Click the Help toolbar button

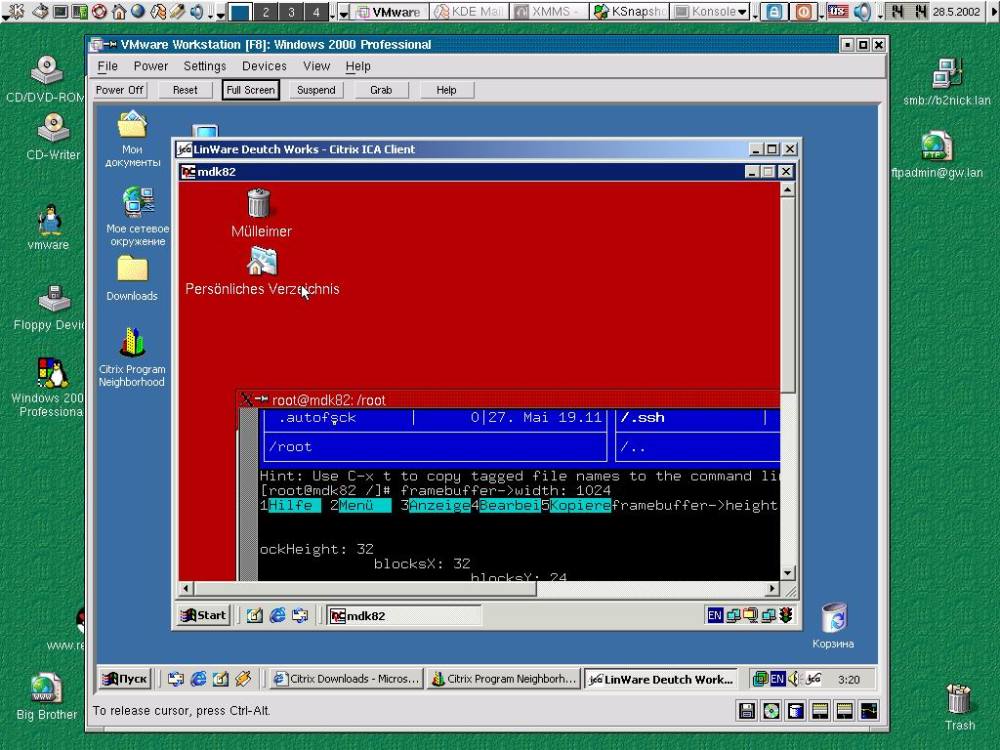click(x=446, y=90)
